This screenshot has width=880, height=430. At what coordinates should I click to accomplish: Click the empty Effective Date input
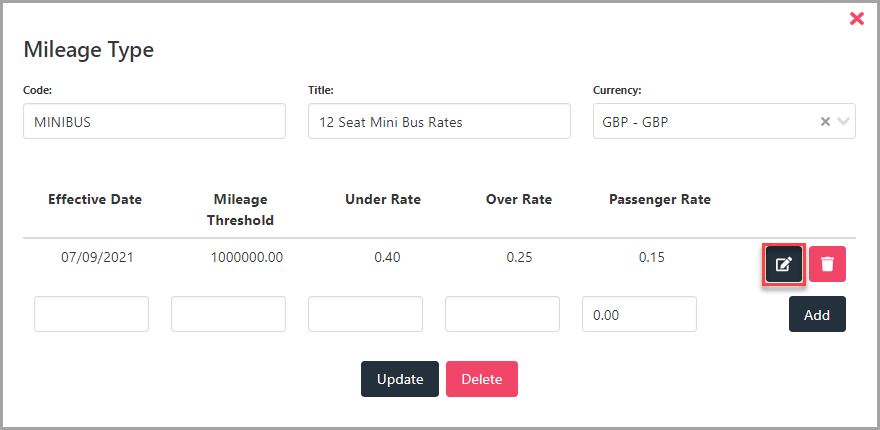(x=91, y=314)
